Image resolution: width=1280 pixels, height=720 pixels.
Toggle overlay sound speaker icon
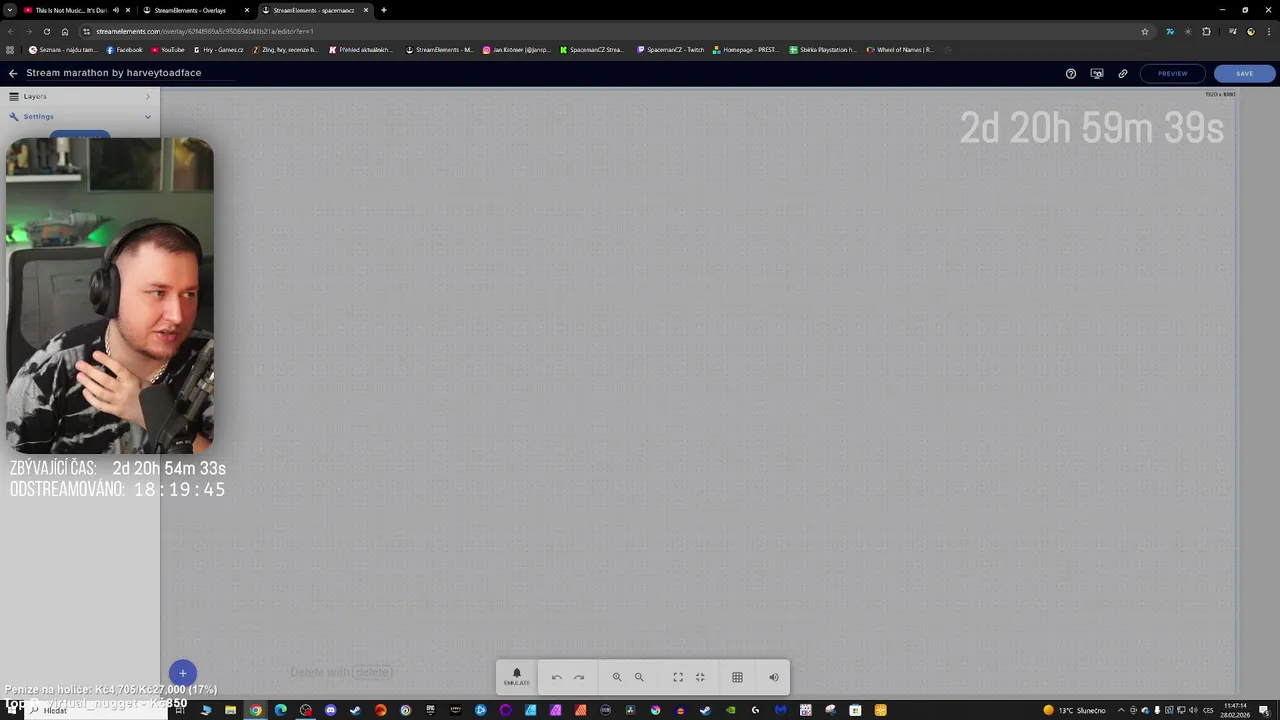pyautogui.click(x=774, y=677)
